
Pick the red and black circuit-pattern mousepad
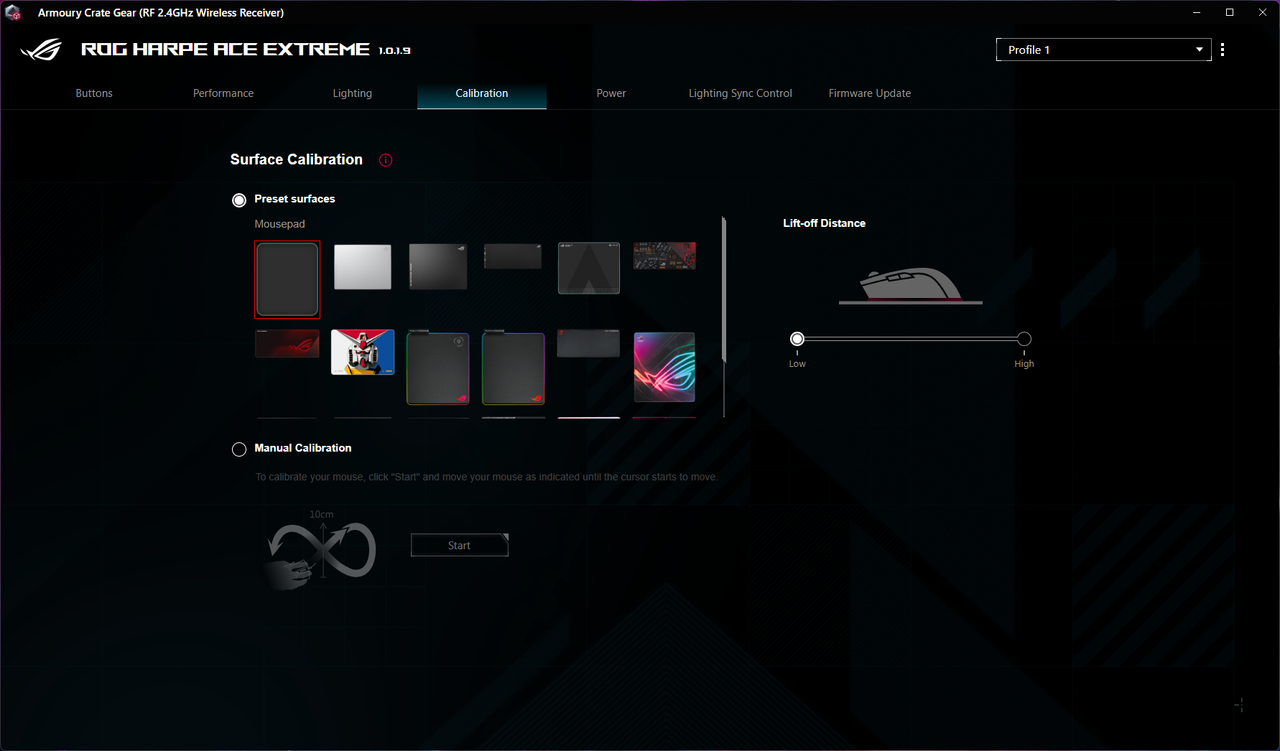coord(665,256)
